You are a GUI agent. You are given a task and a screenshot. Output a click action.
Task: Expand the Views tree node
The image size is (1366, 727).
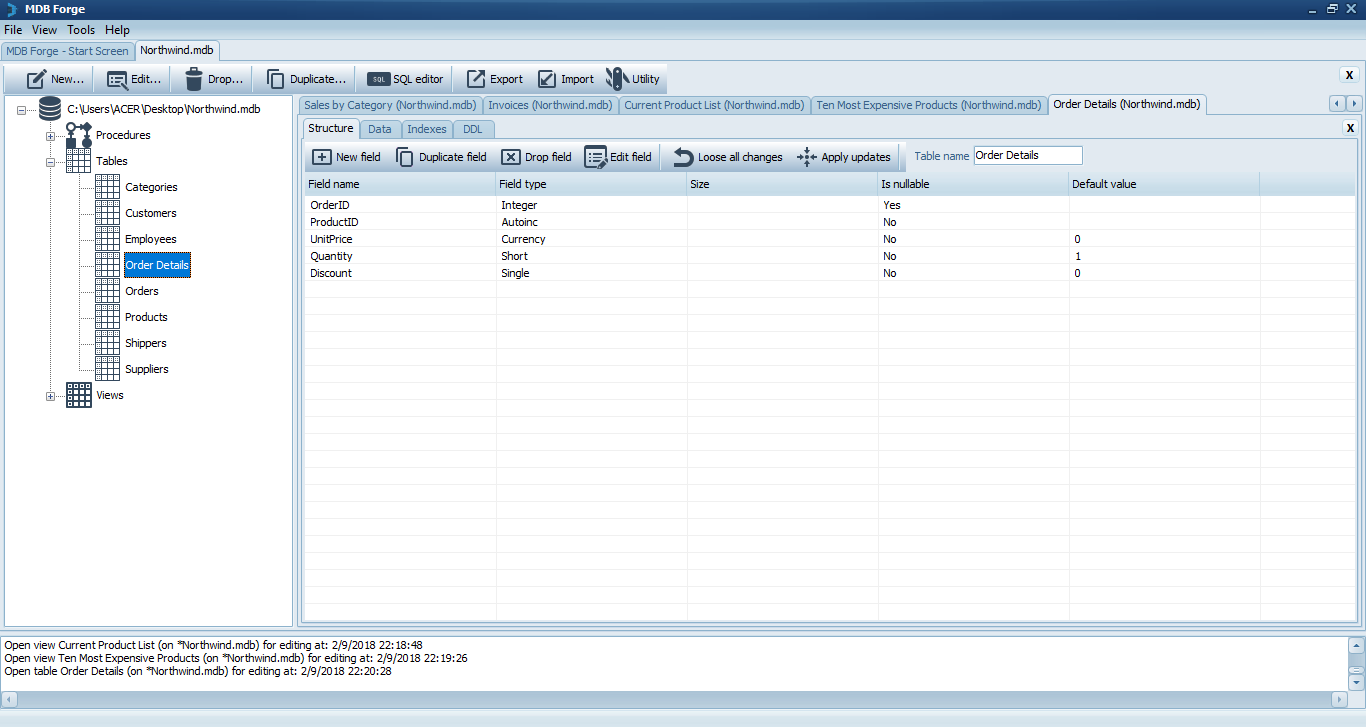[x=50, y=396]
